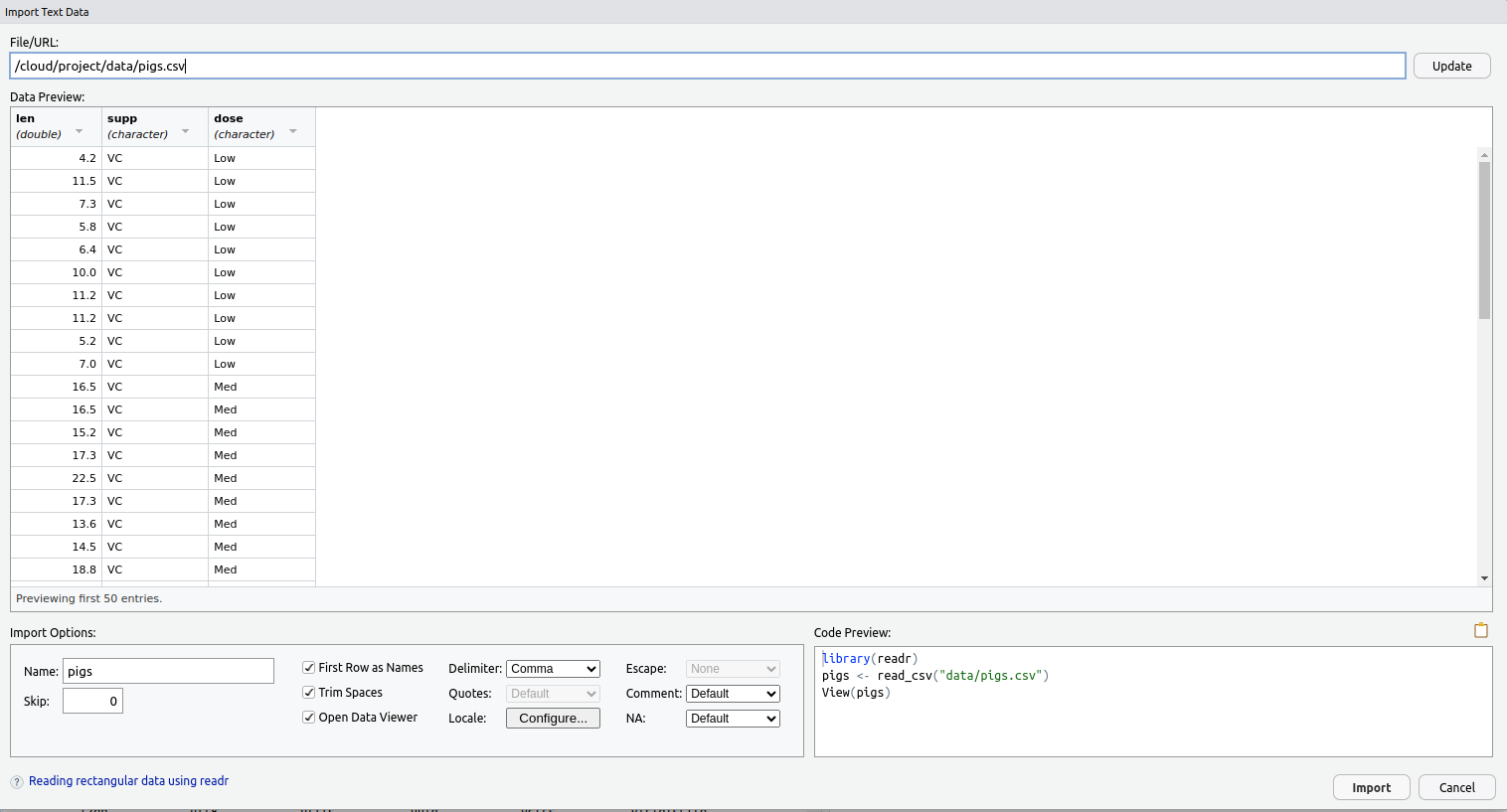Click the data preview vertical scrollbar thumb
The image size is (1507, 812).
coord(1484,239)
